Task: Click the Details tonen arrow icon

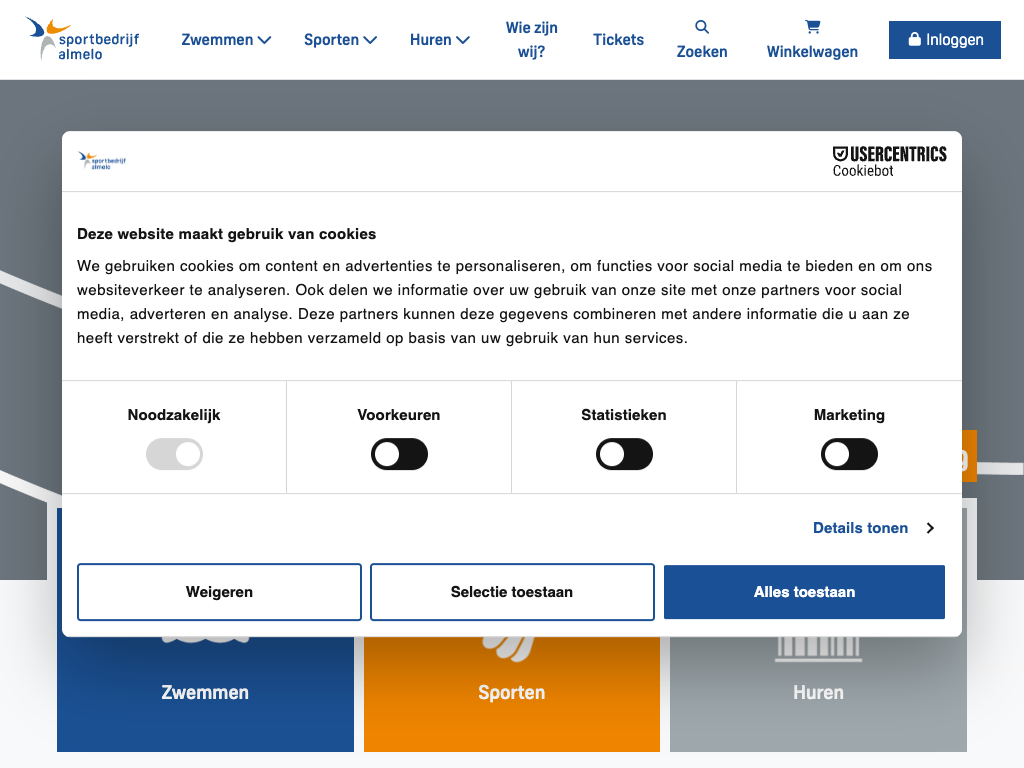Action: (x=930, y=528)
